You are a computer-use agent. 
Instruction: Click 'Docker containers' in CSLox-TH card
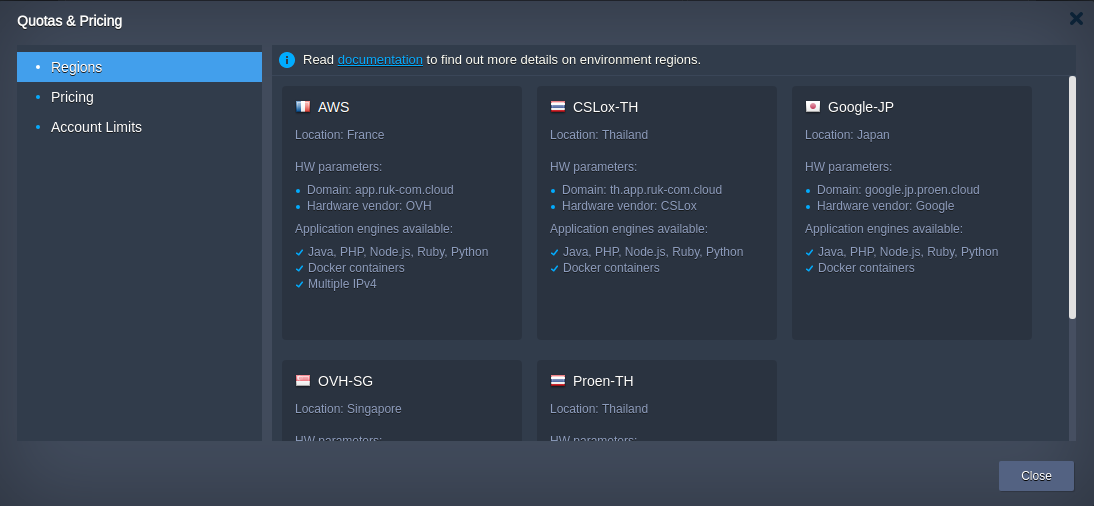[611, 268]
